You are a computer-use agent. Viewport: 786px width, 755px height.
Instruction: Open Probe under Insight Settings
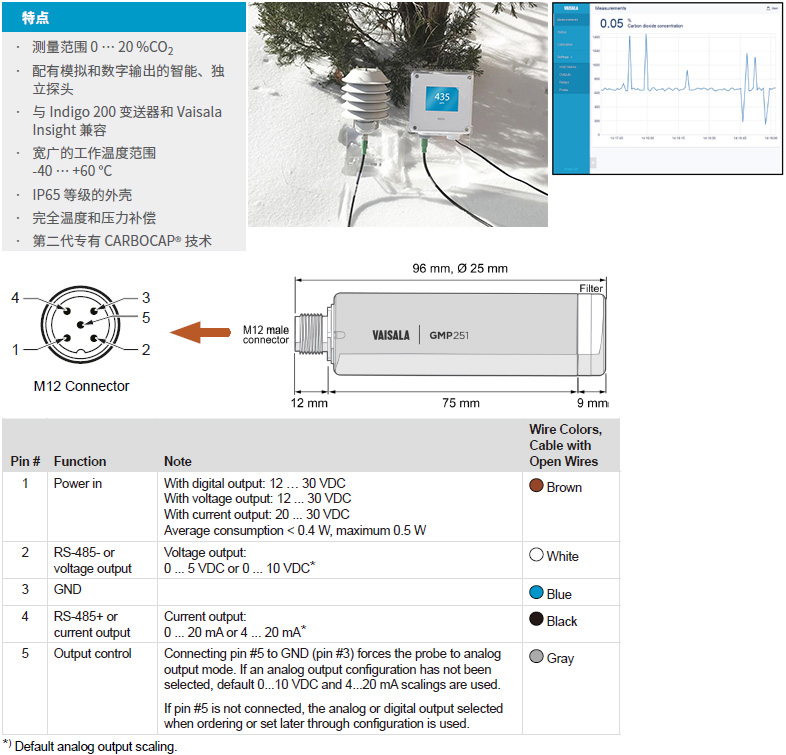(x=563, y=90)
